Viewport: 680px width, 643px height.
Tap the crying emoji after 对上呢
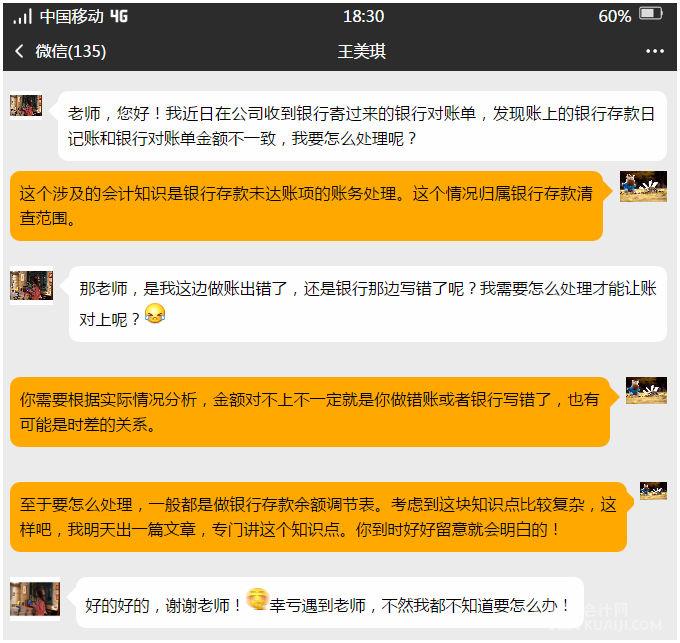pyautogui.click(x=155, y=313)
